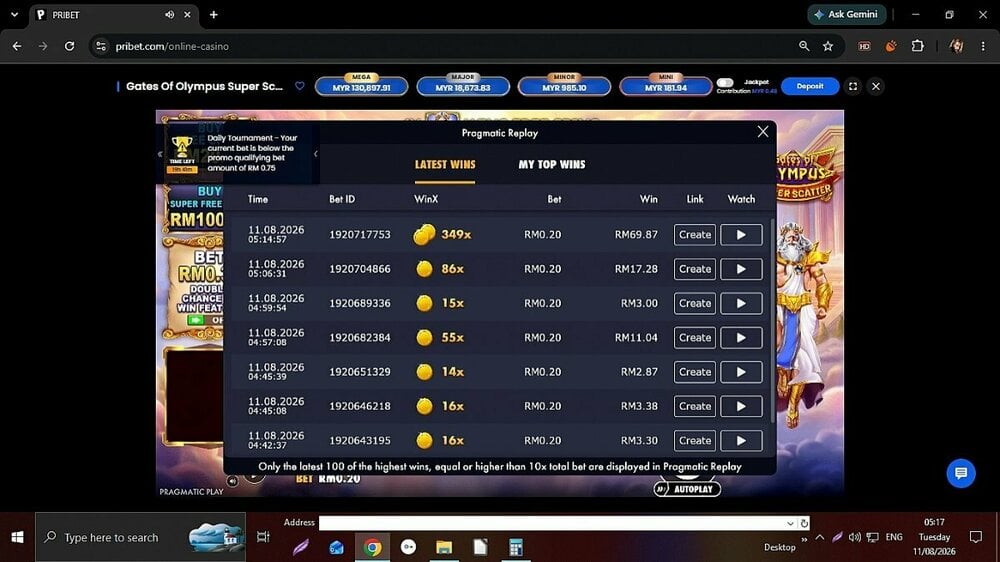Open the Chrome profile avatar
The image size is (1000, 562).
(x=956, y=46)
